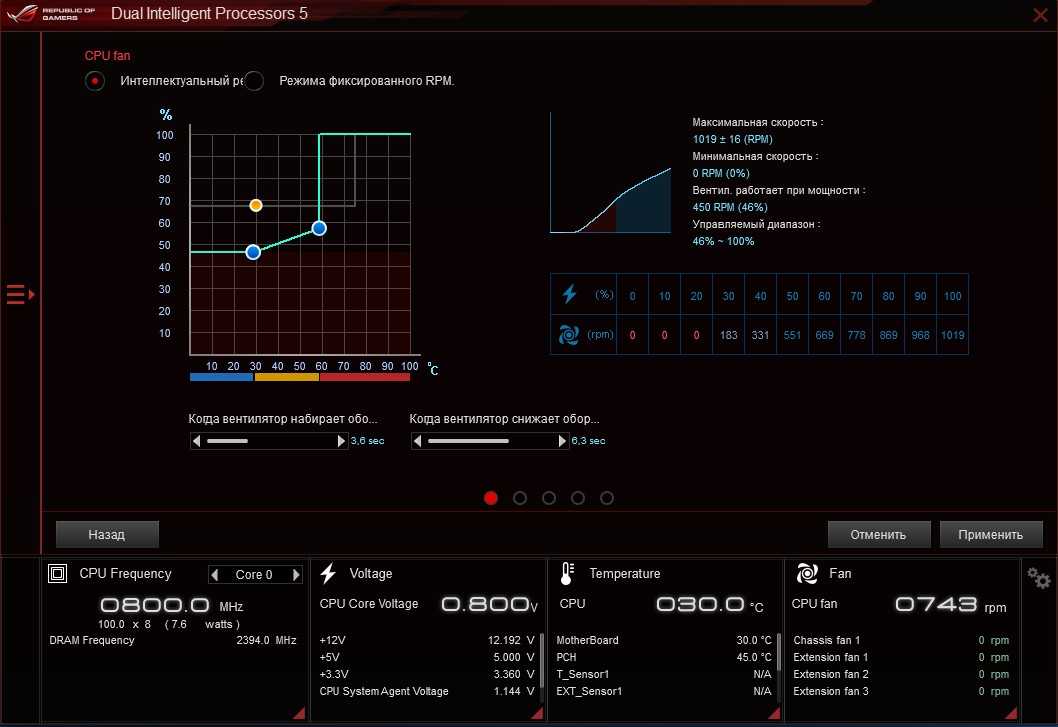Expand the Temperature panel corner arrow

coord(773,711)
